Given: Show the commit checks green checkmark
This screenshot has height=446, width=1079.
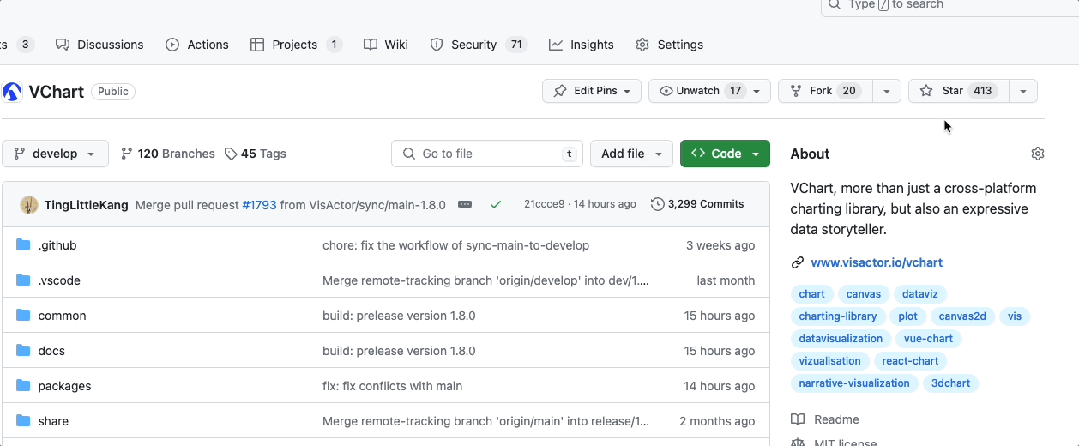Looking at the screenshot, I should coord(495,204).
